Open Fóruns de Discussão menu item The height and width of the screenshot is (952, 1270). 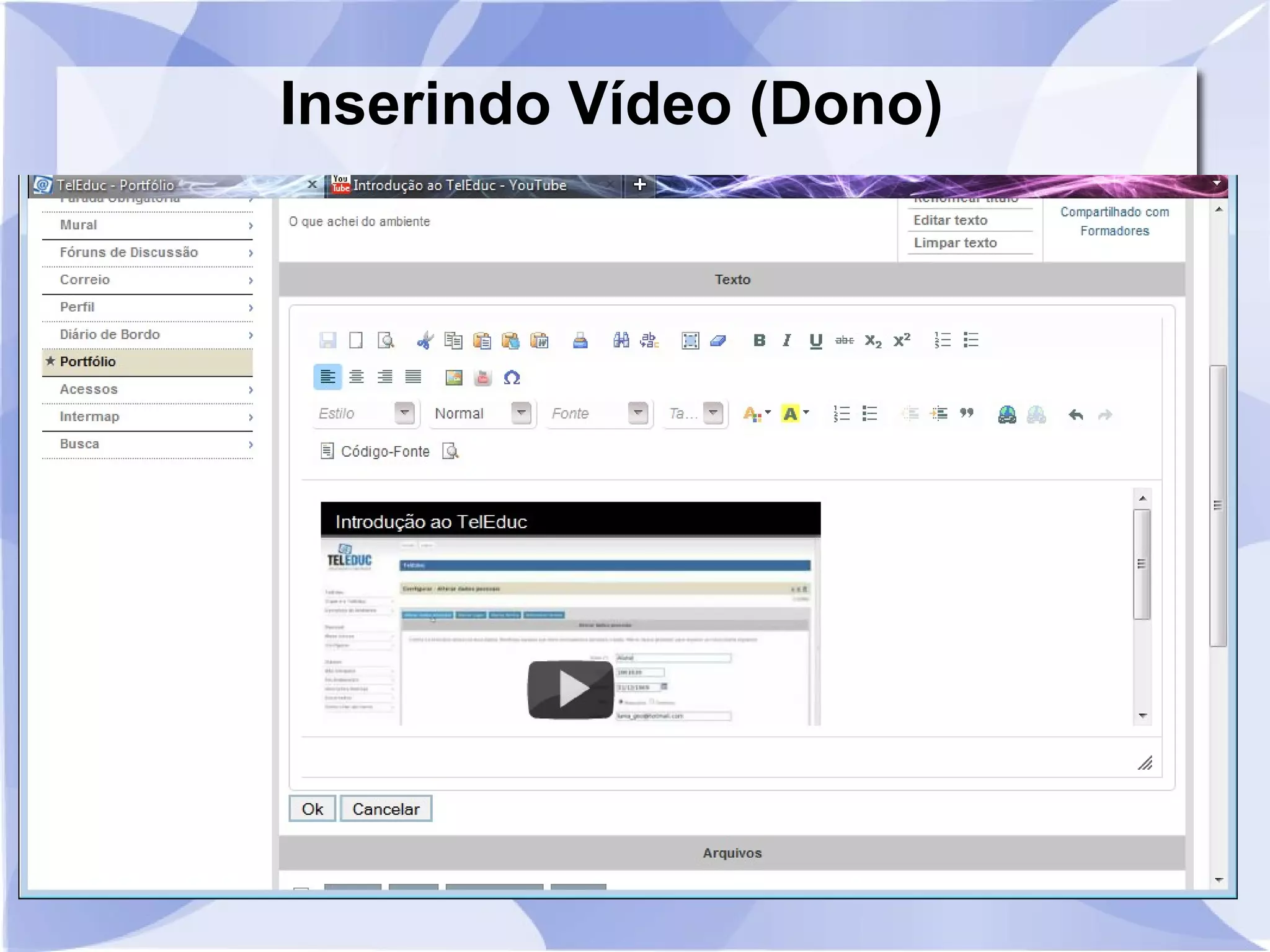coord(148,253)
